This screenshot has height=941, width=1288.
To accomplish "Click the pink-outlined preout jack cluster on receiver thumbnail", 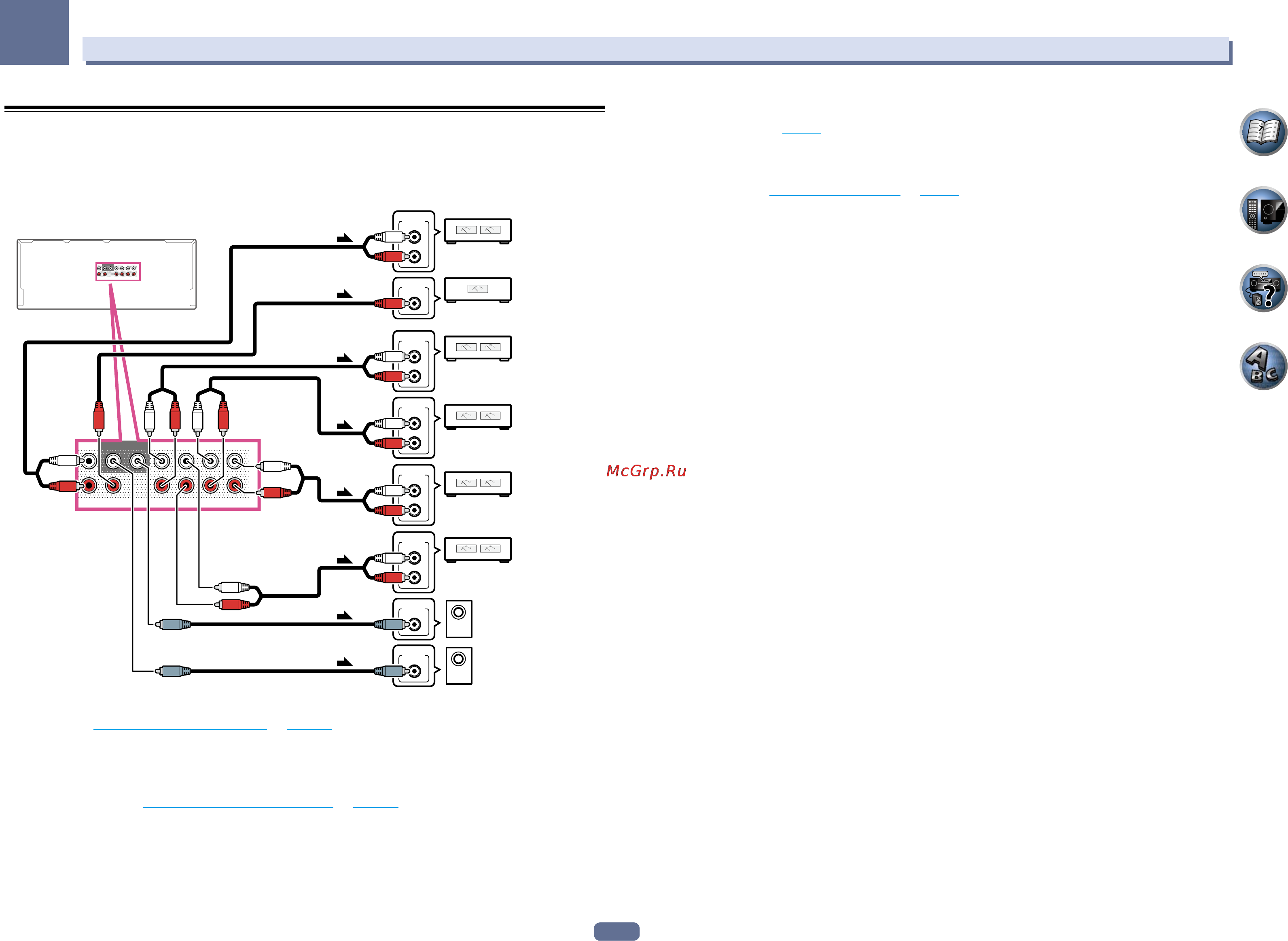I will pos(118,272).
